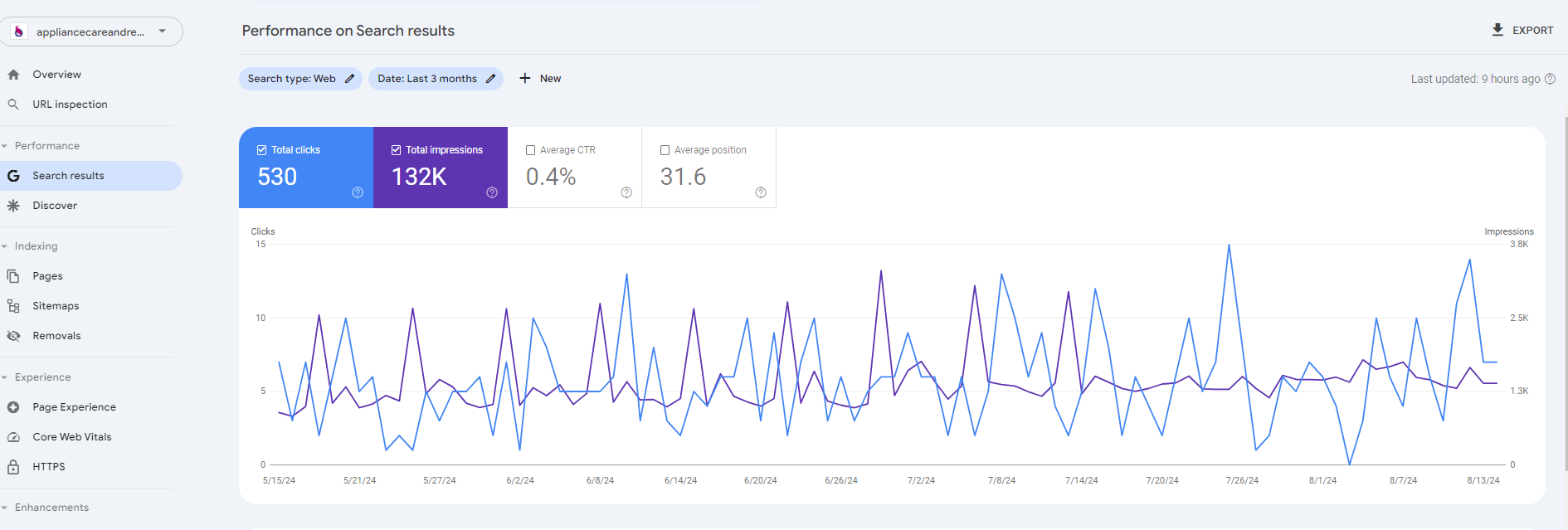Image resolution: width=1568 pixels, height=530 pixels.
Task: Open help icon in Average position card
Action: coord(761,192)
